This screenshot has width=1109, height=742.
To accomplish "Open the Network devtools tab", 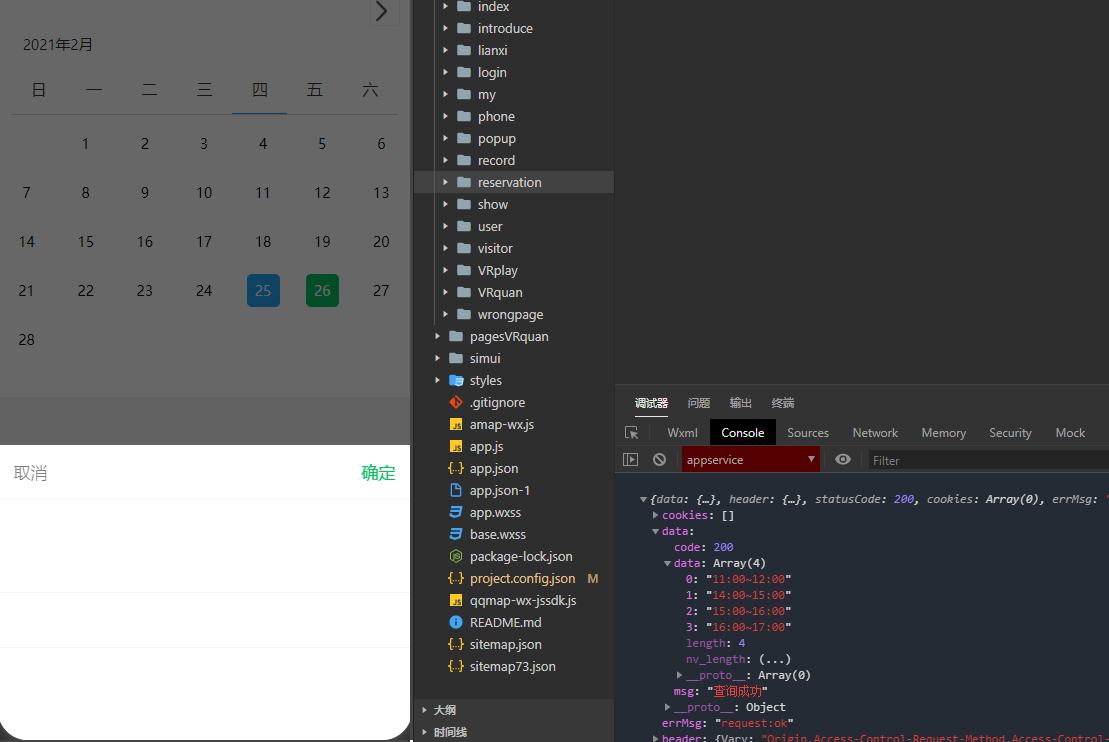I will click(875, 433).
